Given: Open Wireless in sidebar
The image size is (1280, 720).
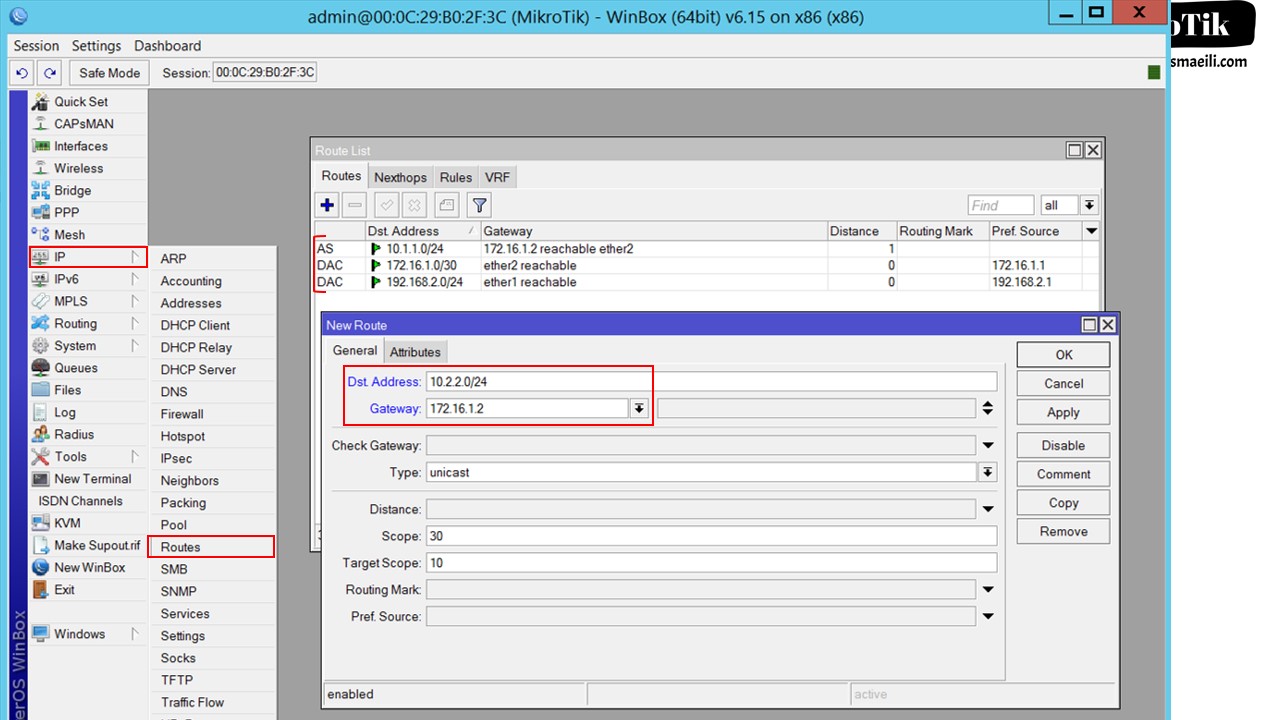Looking at the screenshot, I should [x=78, y=168].
